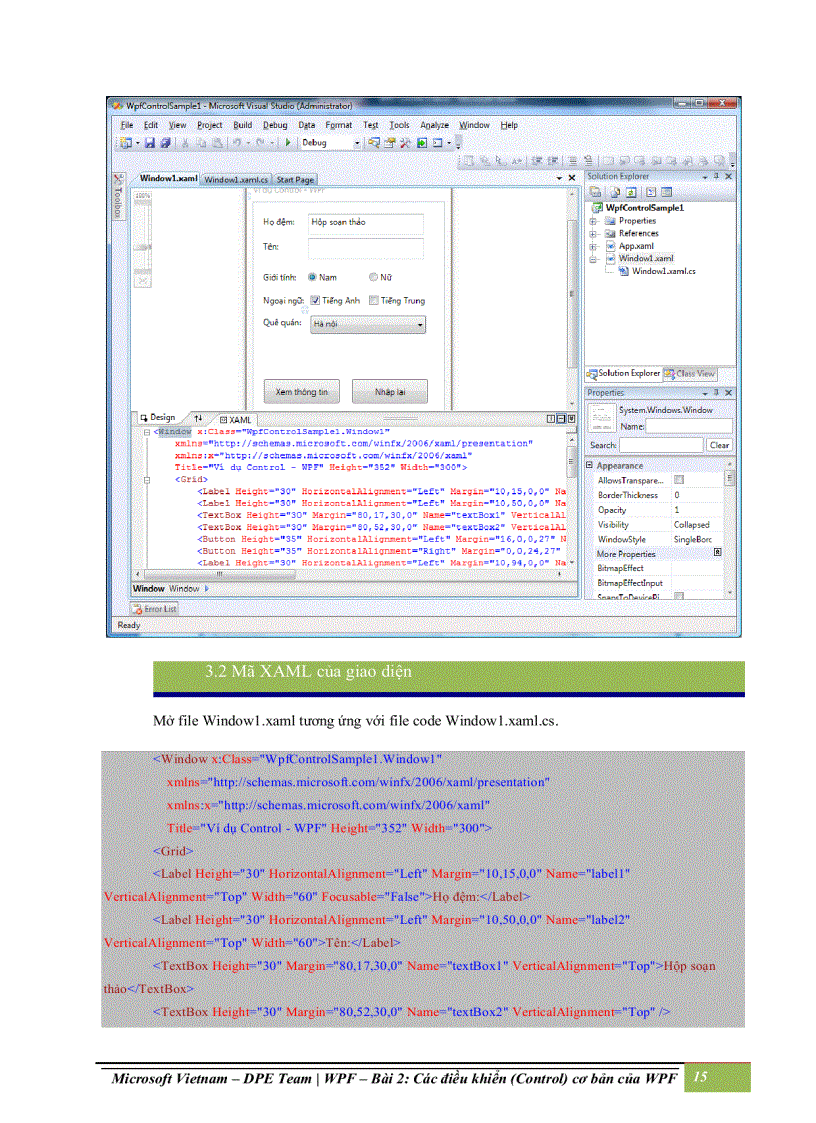Select the View Code icon in Solution Explorer
The height and width of the screenshot is (1123, 816).
click(x=652, y=193)
